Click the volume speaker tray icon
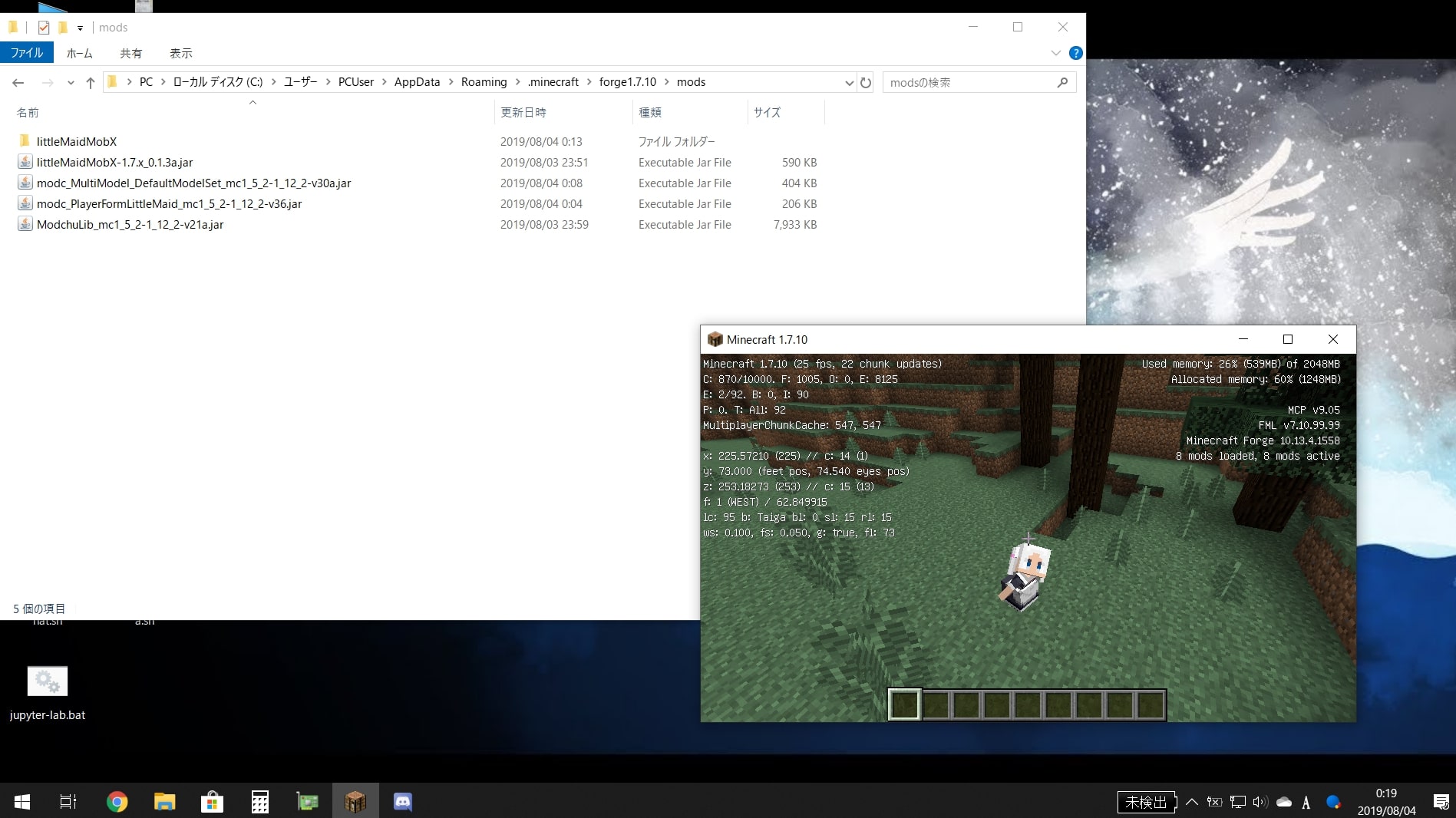 pos(1260,802)
